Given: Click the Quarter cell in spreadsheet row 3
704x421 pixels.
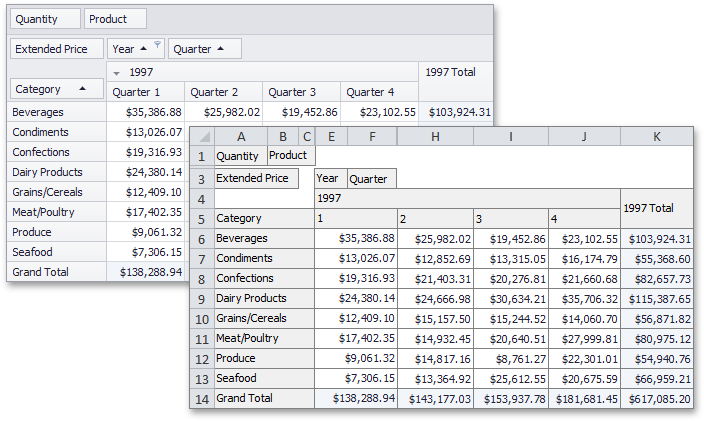Looking at the screenshot, I should pos(370,179).
